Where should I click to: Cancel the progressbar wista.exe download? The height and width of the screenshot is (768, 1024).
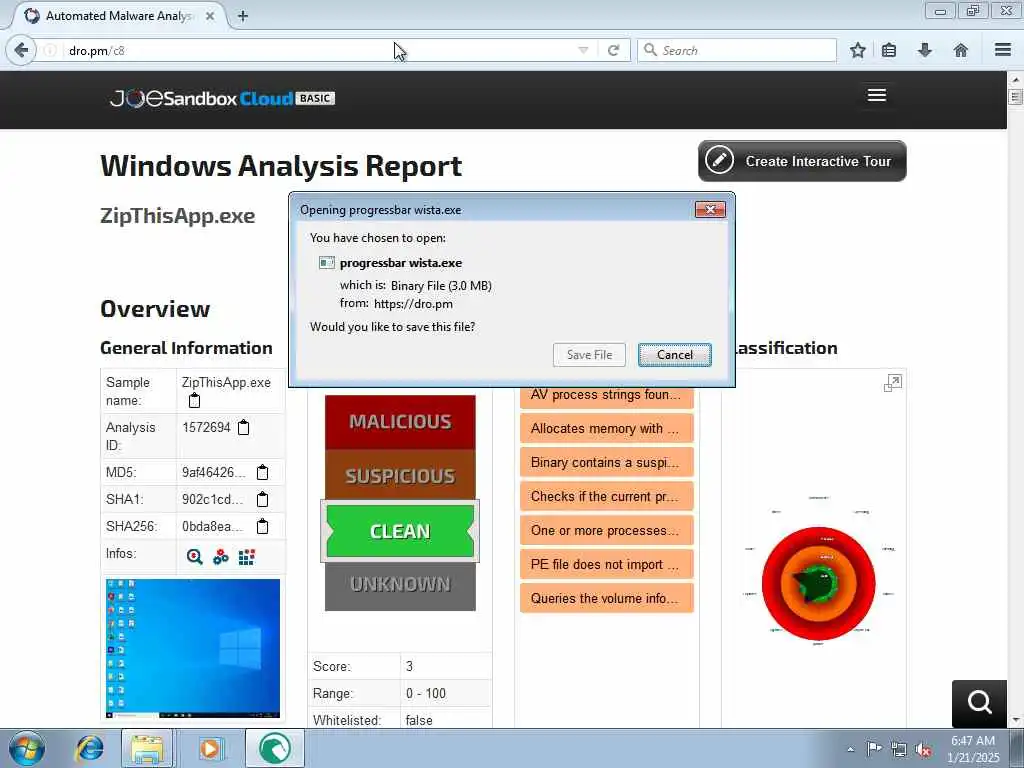click(675, 355)
